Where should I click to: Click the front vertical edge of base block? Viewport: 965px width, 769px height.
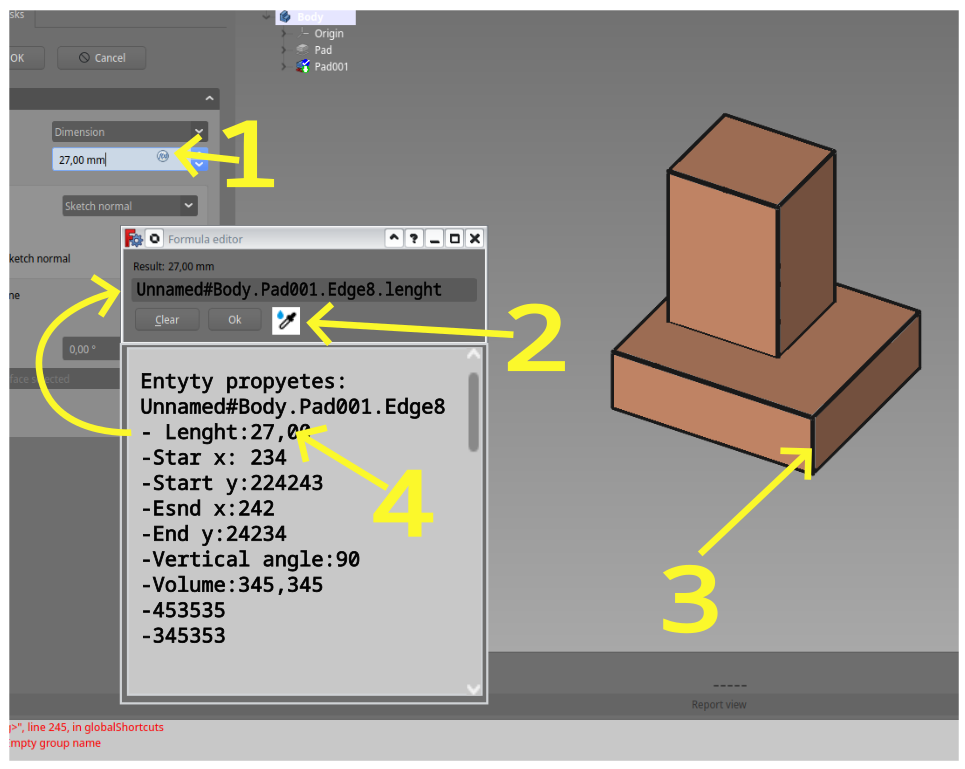[x=813, y=447]
